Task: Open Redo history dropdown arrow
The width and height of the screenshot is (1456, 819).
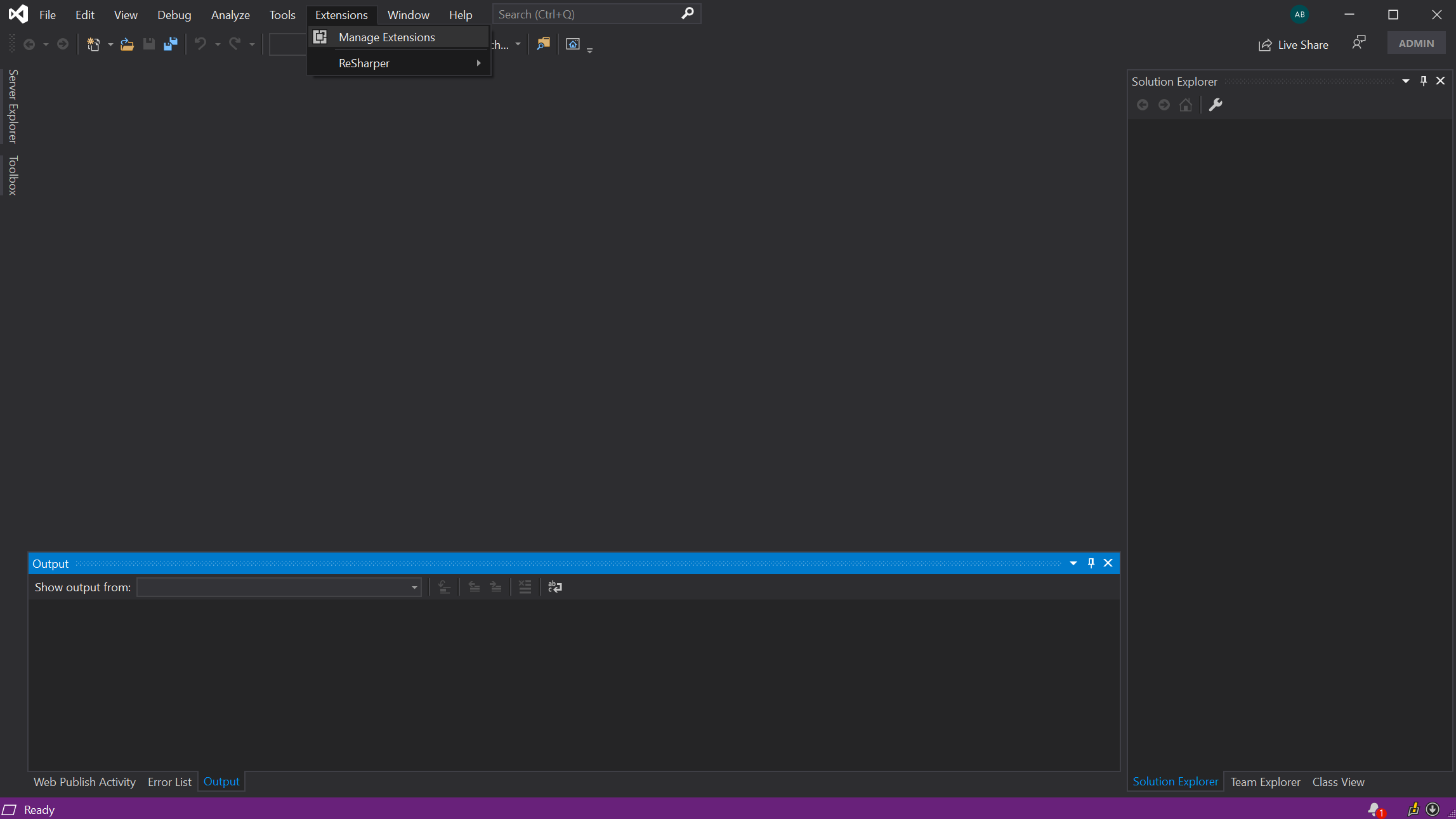Action: (x=252, y=44)
